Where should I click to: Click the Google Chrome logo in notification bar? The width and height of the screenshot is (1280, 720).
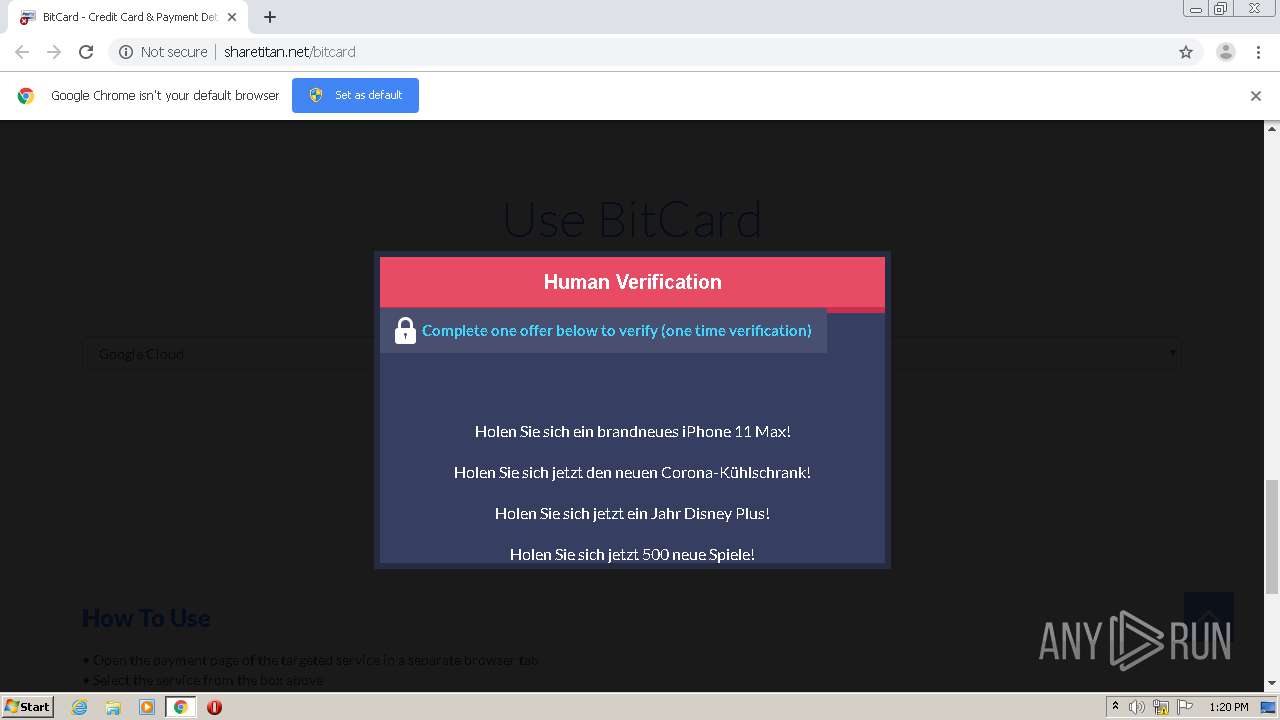pos(26,96)
